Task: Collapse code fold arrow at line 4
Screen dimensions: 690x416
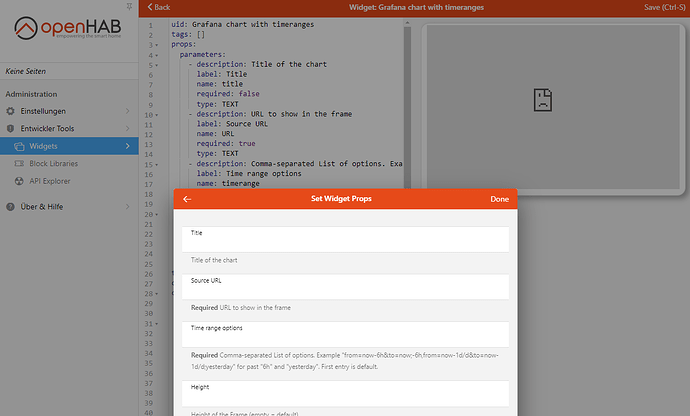Action: (x=157, y=55)
